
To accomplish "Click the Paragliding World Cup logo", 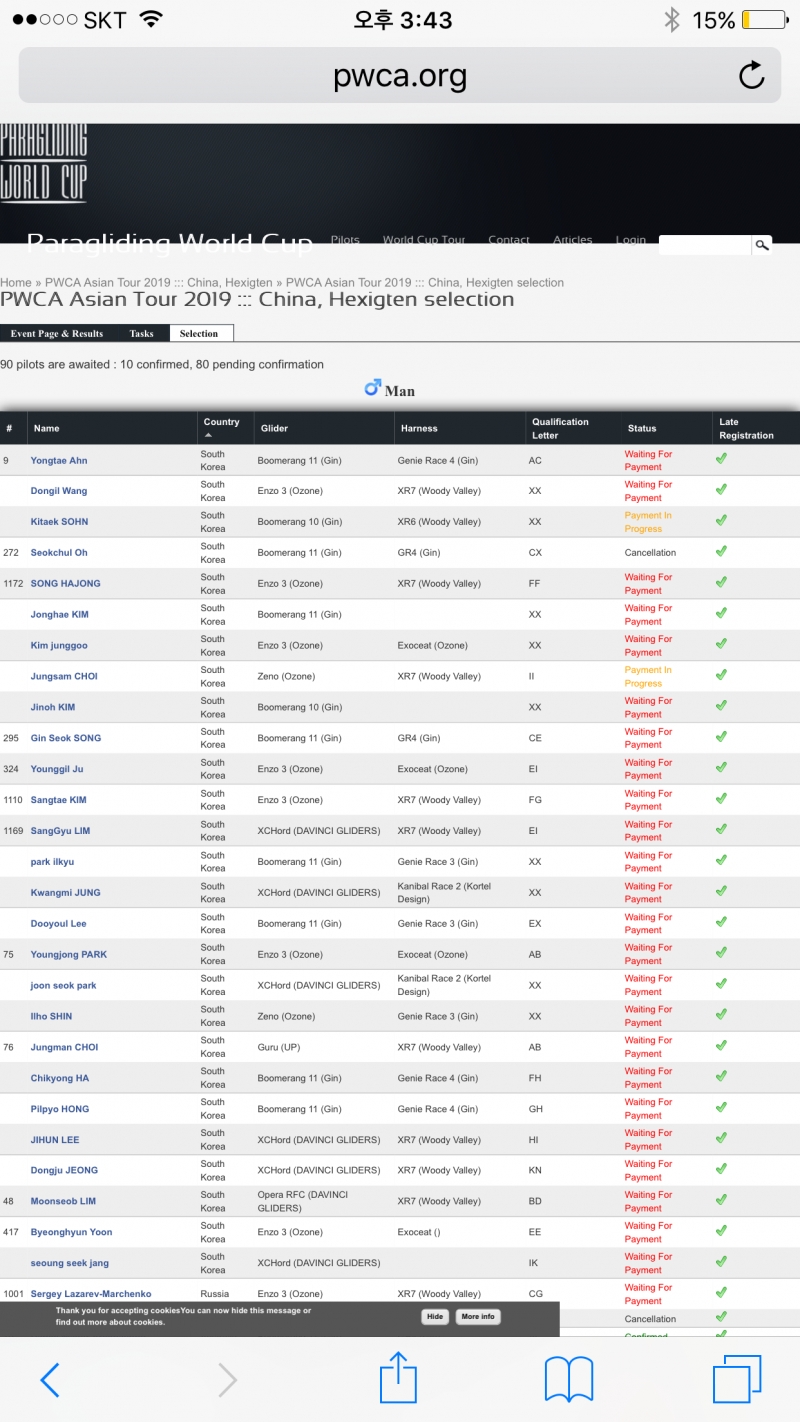I will coord(44,163).
